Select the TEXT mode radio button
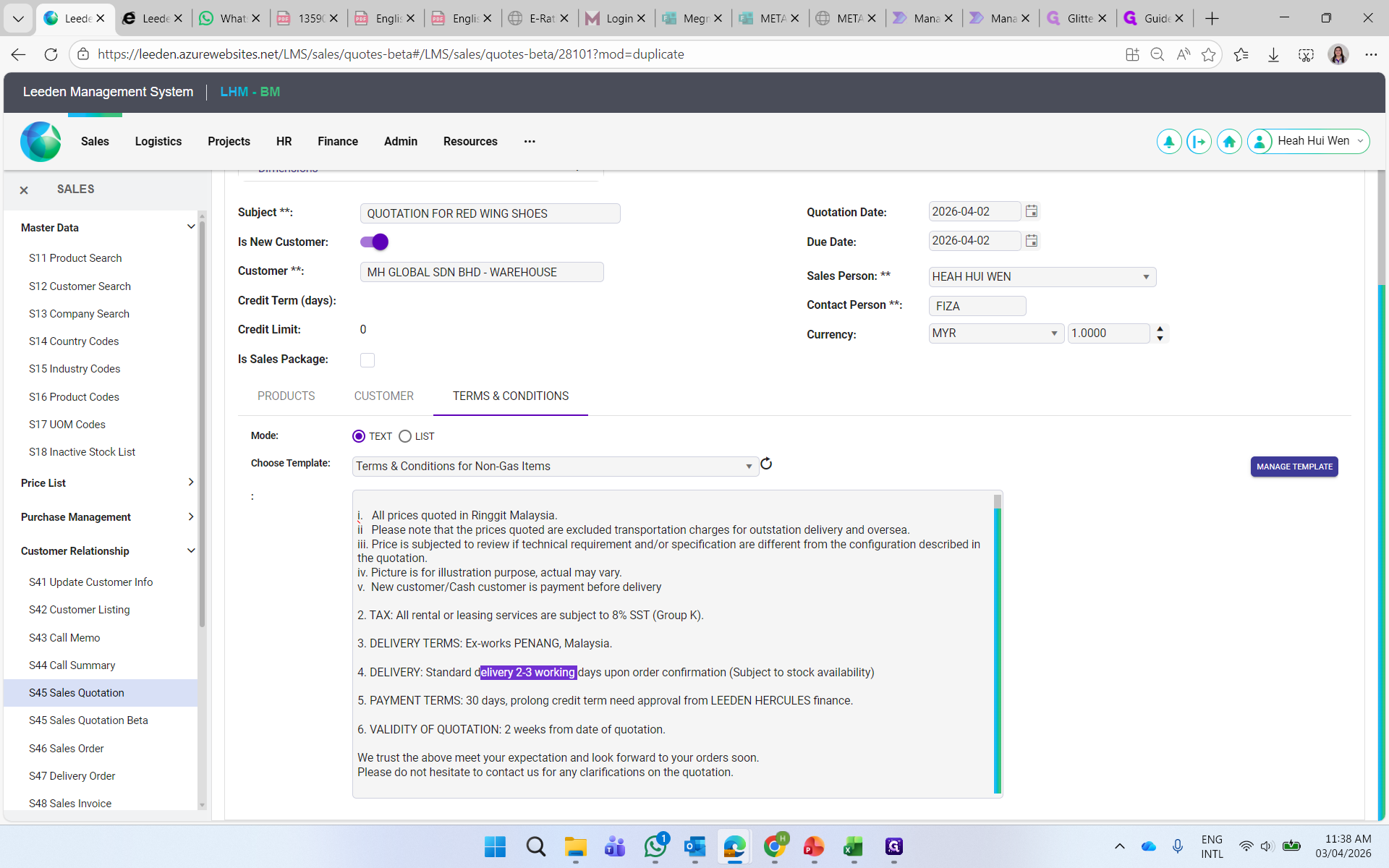Viewport: 1389px width, 868px height. click(359, 436)
